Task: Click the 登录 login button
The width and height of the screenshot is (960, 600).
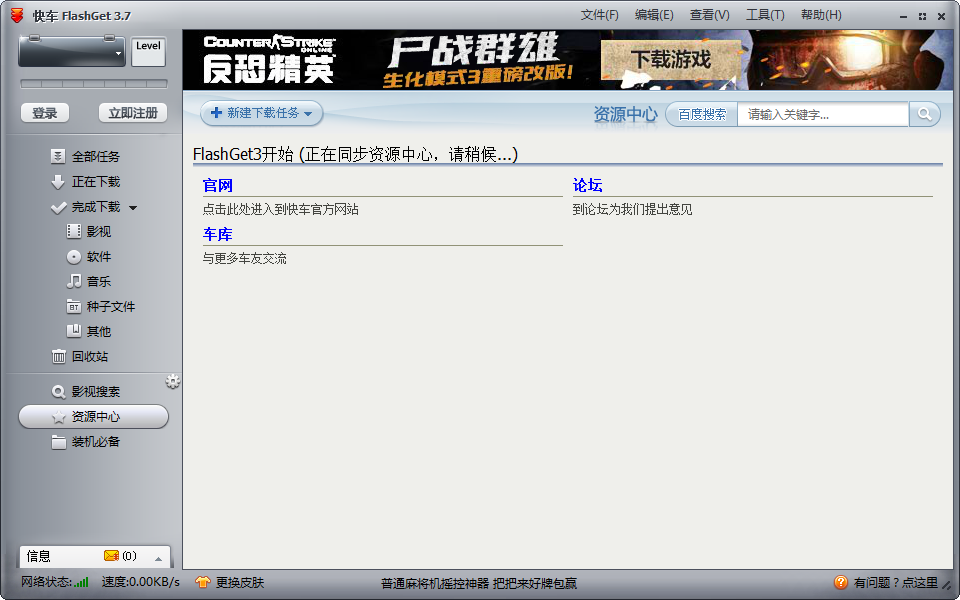Action: pos(45,113)
